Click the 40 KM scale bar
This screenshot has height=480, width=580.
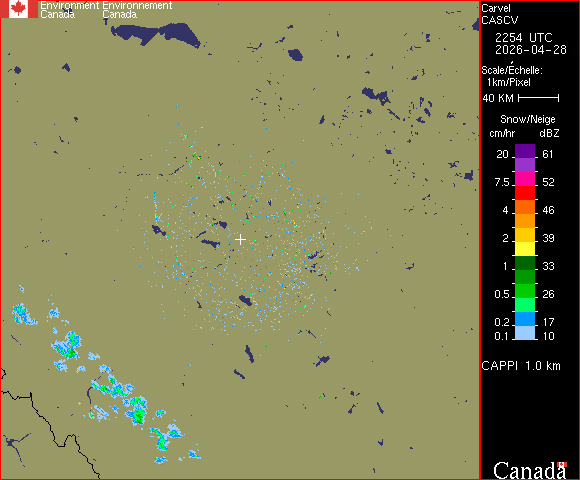[x=539, y=98]
